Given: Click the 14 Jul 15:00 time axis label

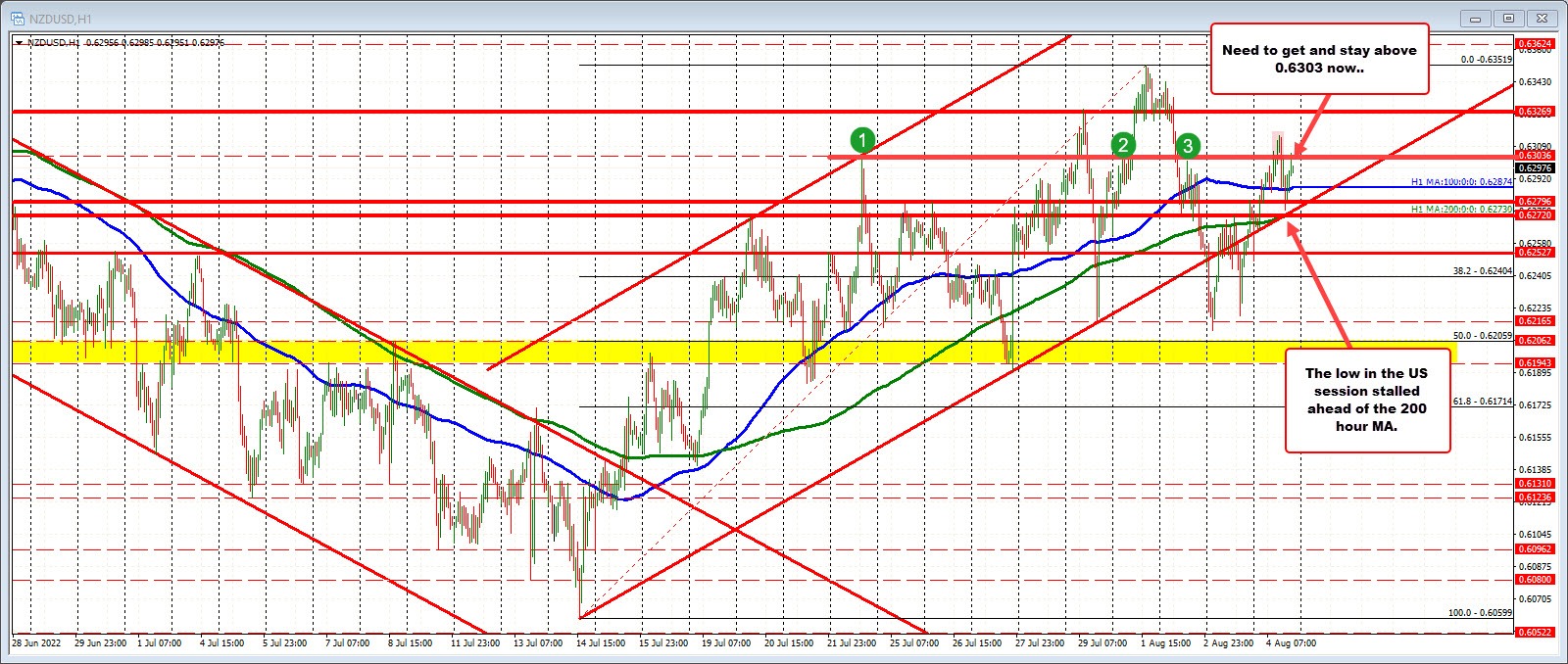Looking at the screenshot, I should click(x=601, y=644).
